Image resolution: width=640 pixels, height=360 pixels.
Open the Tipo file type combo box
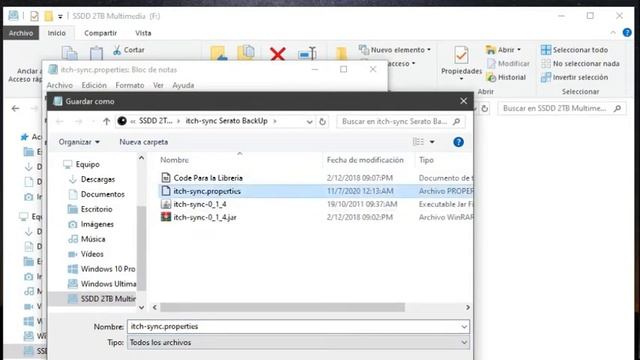[x=298, y=342]
